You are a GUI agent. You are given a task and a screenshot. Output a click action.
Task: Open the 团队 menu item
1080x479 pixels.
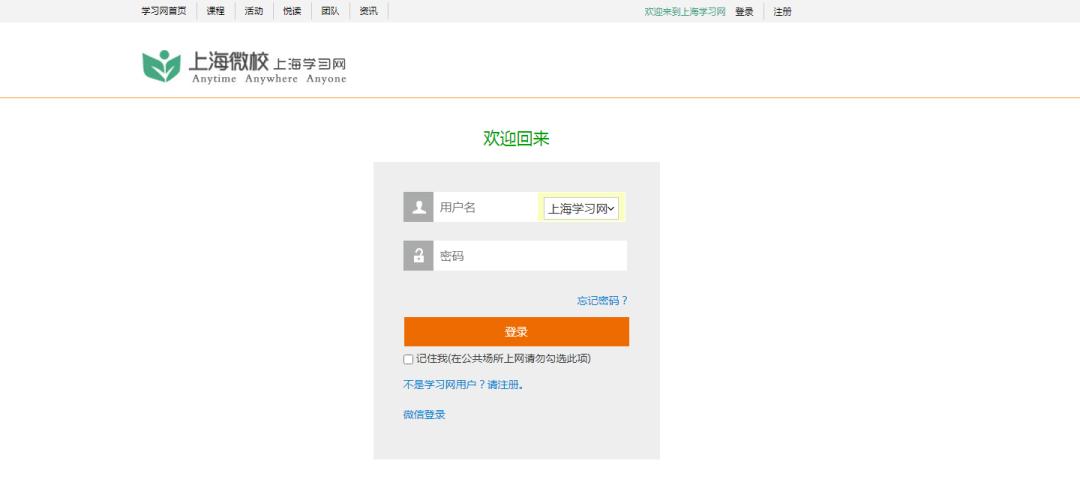(x=330, y=11)
